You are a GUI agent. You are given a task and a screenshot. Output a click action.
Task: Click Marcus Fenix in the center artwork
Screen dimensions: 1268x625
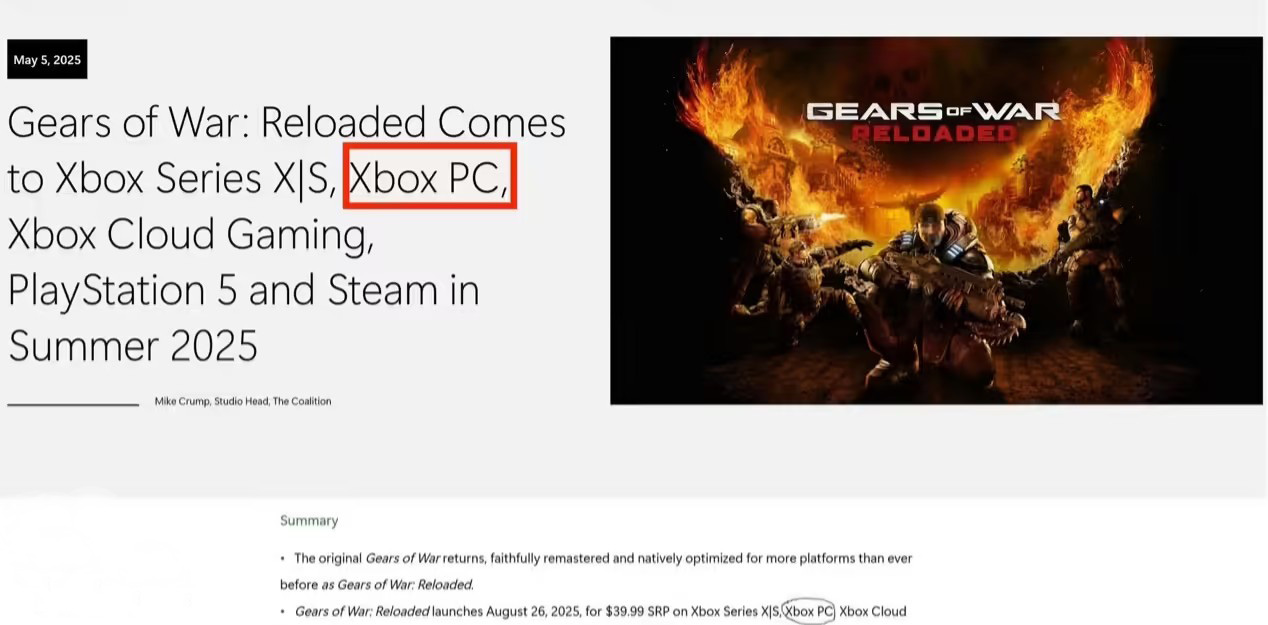point(925,290)
